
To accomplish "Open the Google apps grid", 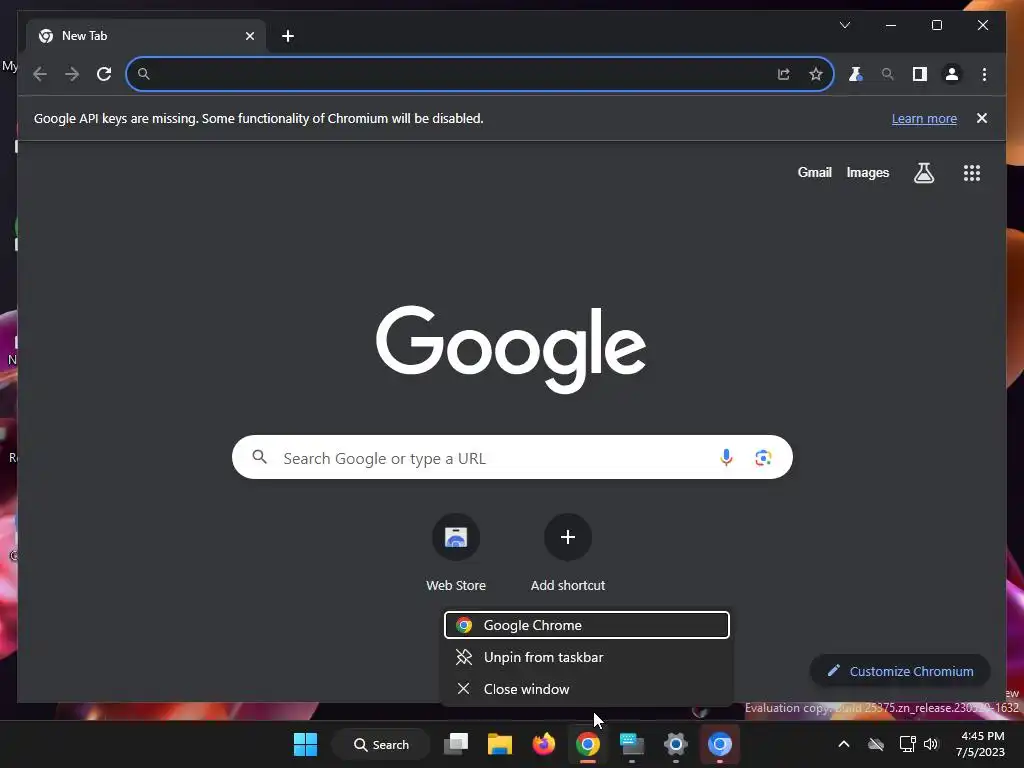I will [972, 173].
